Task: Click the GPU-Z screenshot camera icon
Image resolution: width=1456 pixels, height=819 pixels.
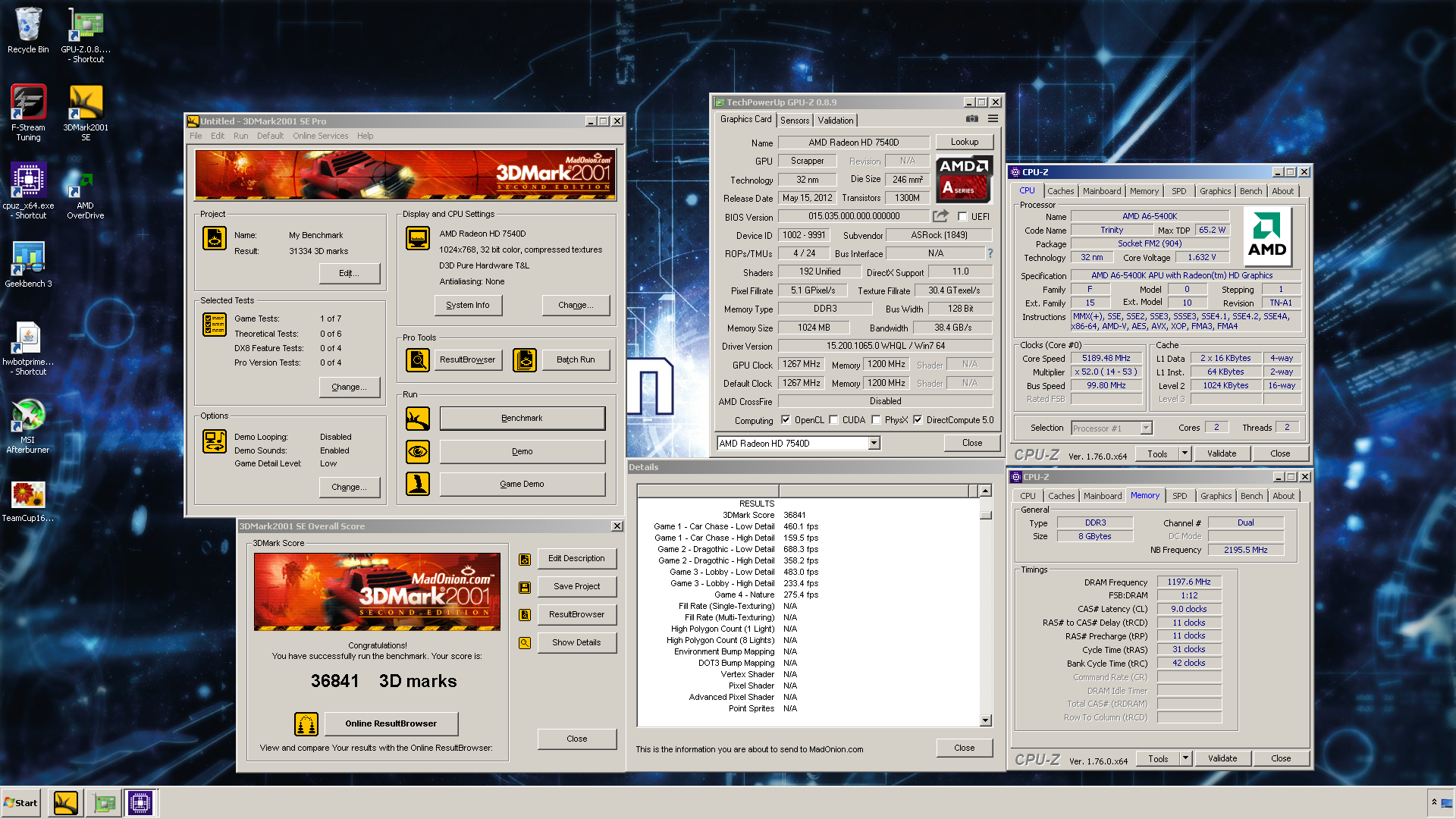Action: coord(971,119)
